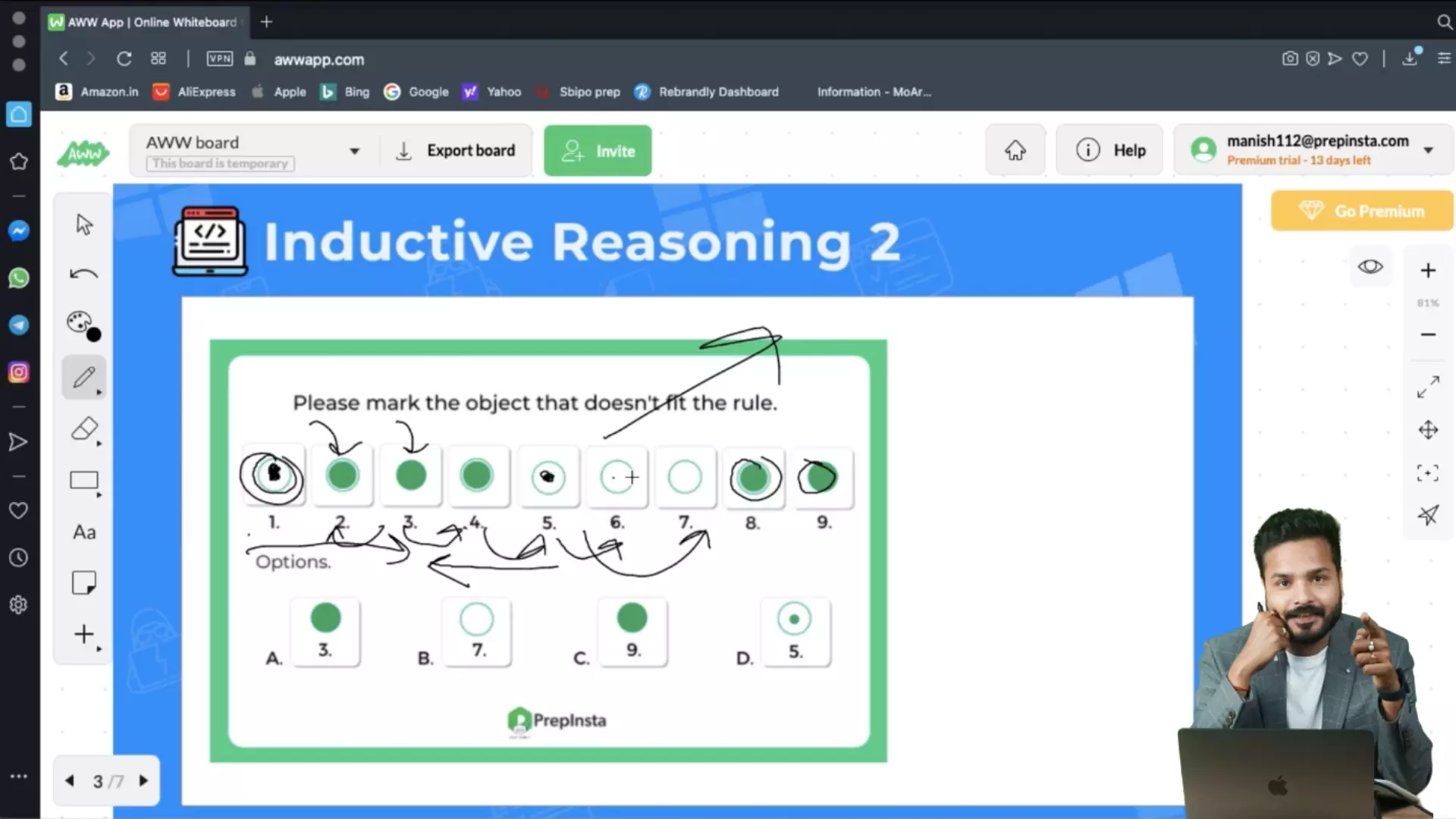Select the eraser tool
Screen dimensions: 1456x819
tap(83, 429)
